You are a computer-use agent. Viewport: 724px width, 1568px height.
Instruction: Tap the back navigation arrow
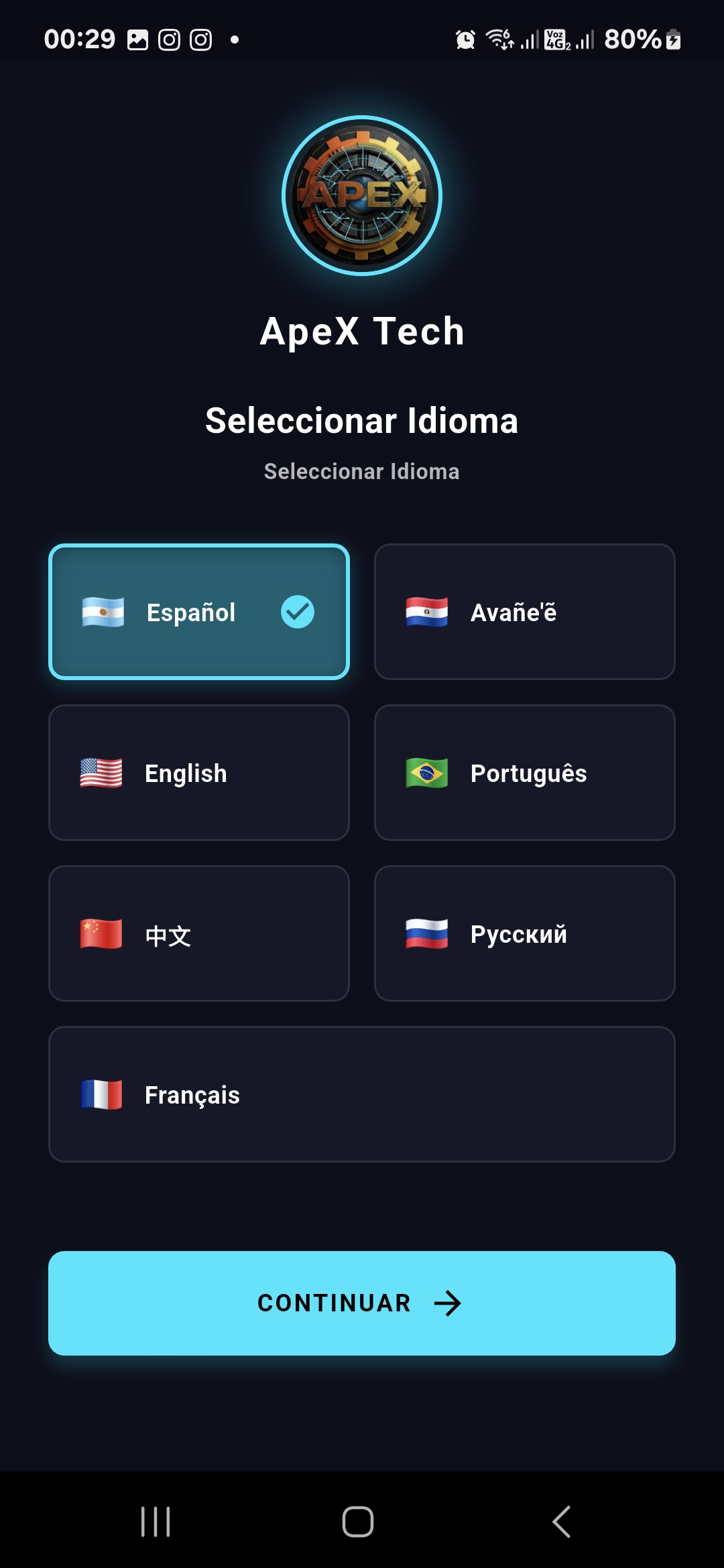[562, 1522]
